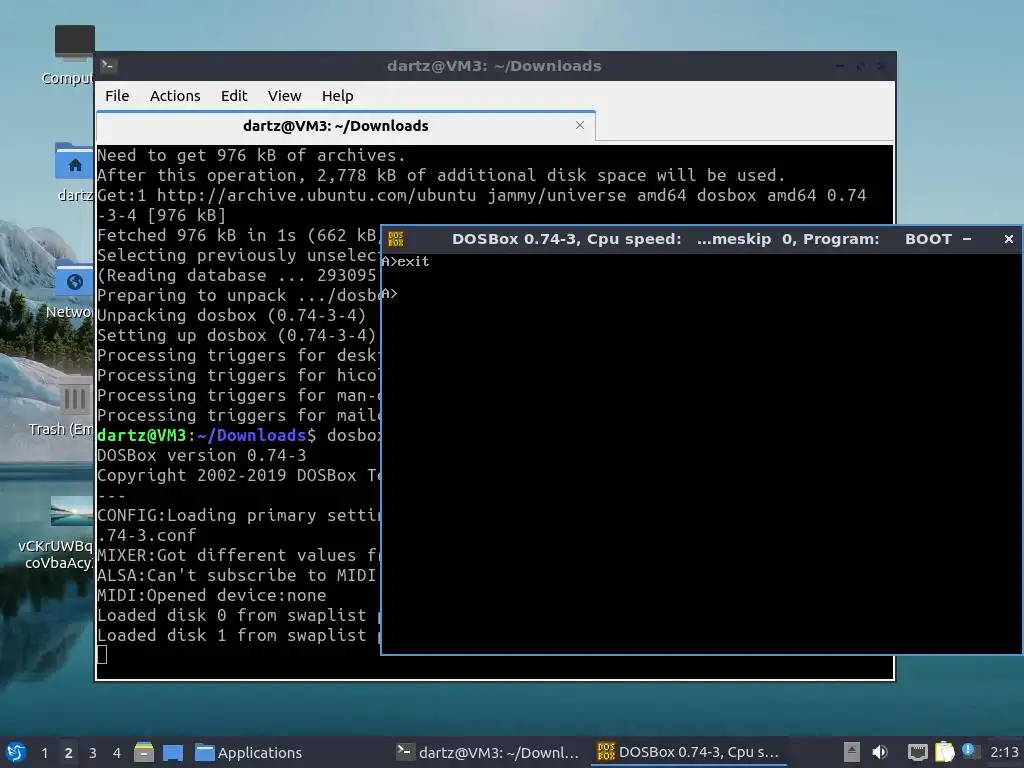This screenshot has height=768, width=1024.
Task: Open the Computer desktop icon
Action: click(74, 55)
